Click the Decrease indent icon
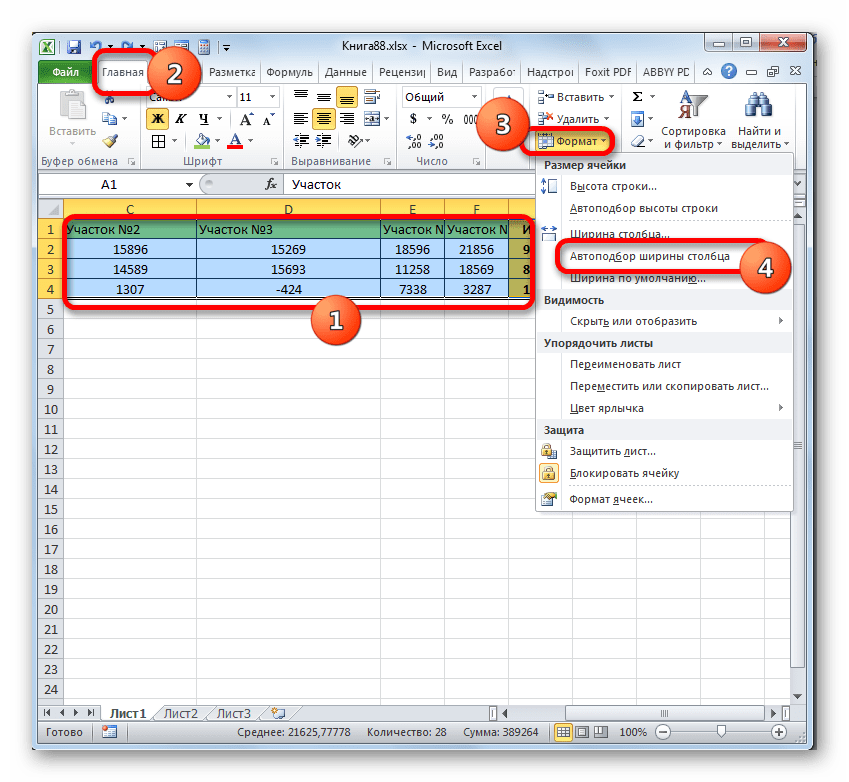Image resolution: width=849 pixels, height=782 pixels. [x=301, y=141]
